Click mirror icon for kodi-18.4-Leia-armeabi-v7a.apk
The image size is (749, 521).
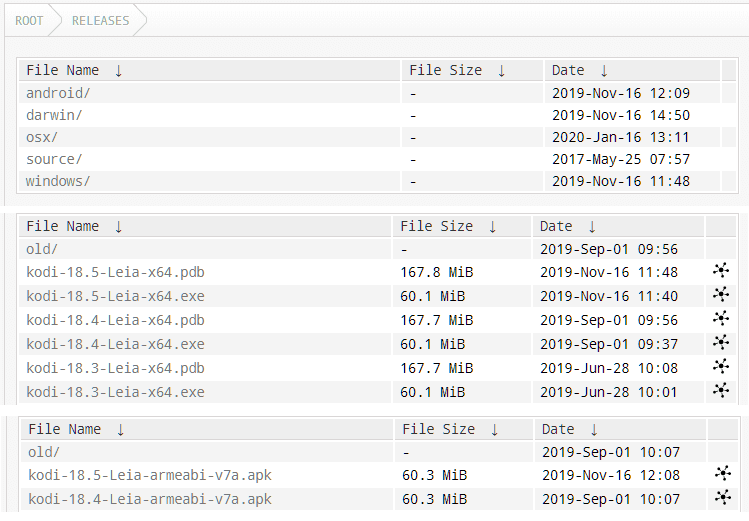pyautogui.click(x=723, y=498)
